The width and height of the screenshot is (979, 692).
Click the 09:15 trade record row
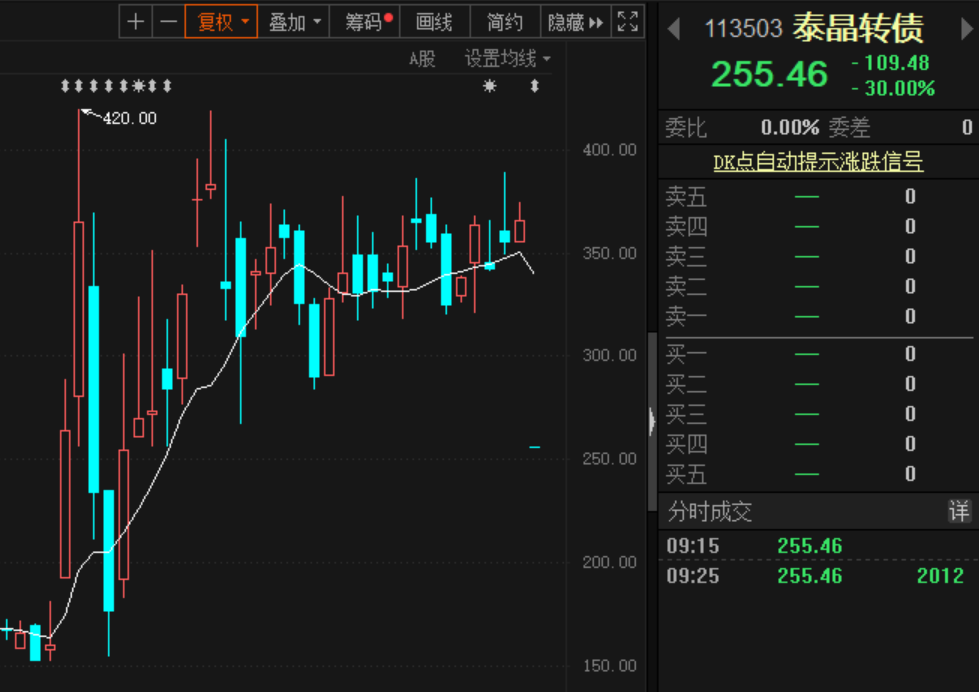coord(819,546)
